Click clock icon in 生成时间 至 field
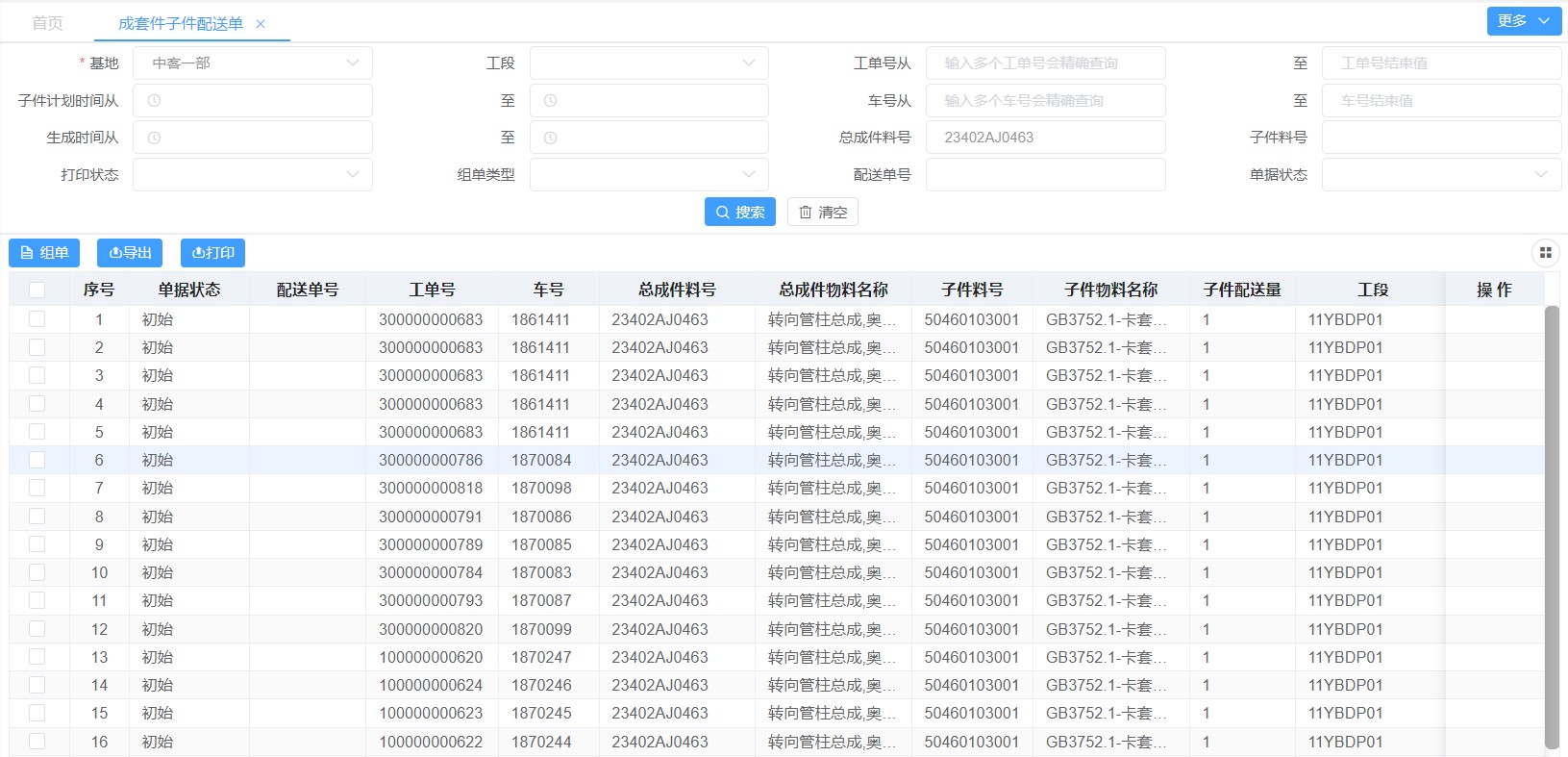This screenshot has height=757, width=1568. coord(550,138)
